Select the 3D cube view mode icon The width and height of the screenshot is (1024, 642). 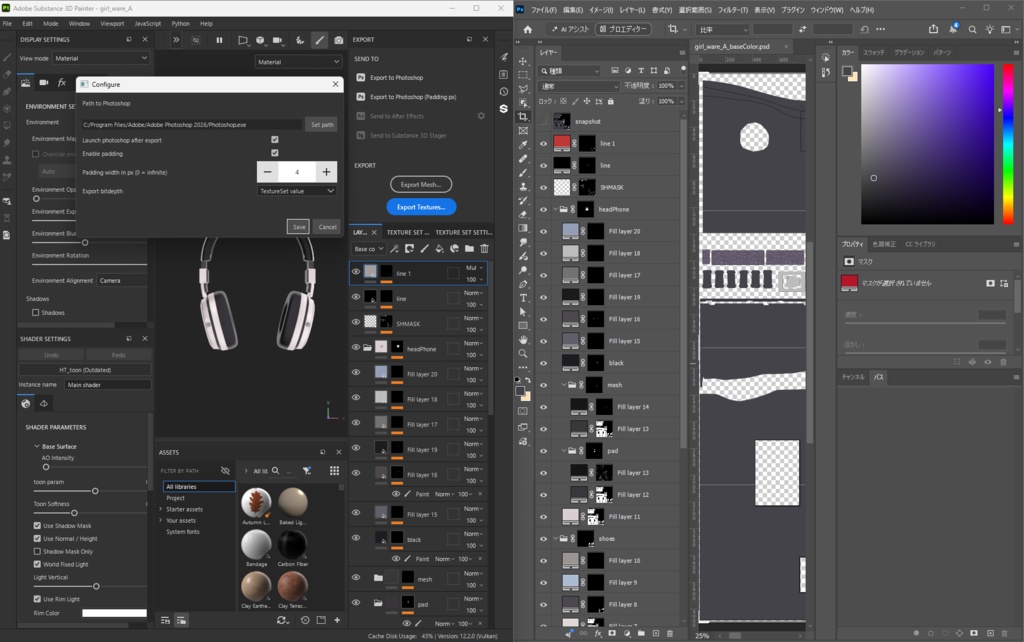pos(260,40)
